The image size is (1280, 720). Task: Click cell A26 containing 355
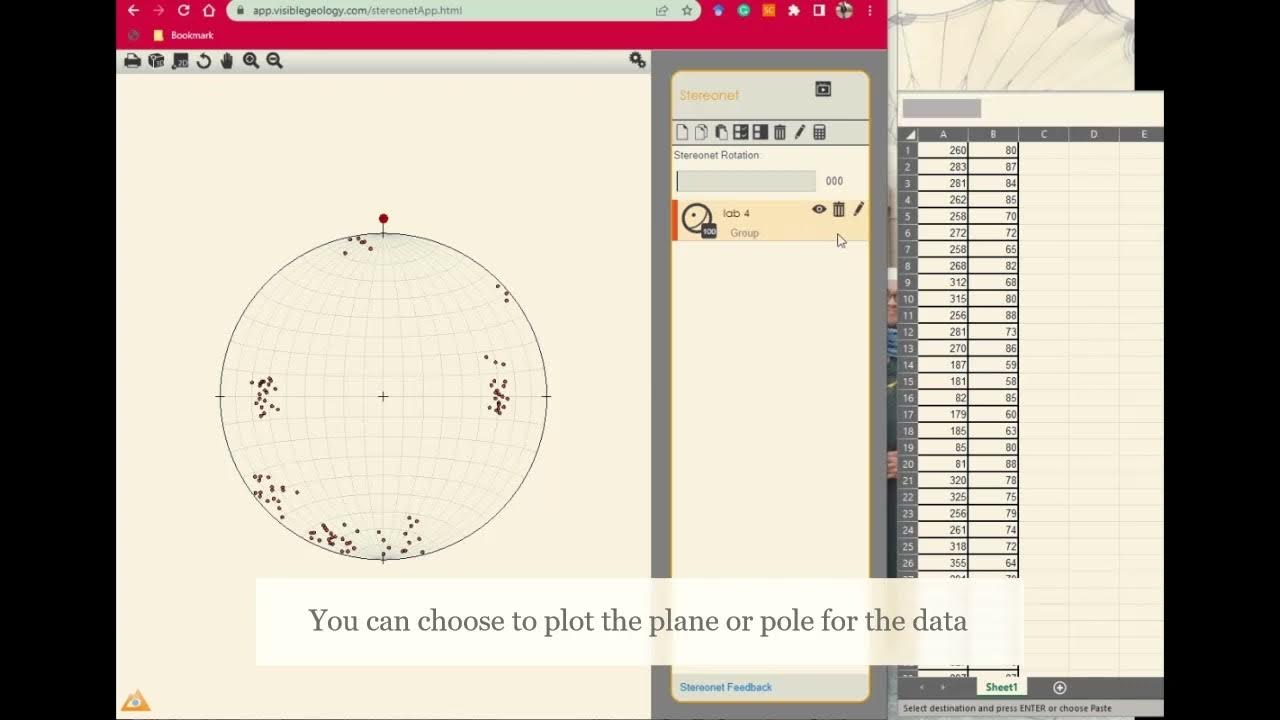pyautogui.click(x=943, y=563)
